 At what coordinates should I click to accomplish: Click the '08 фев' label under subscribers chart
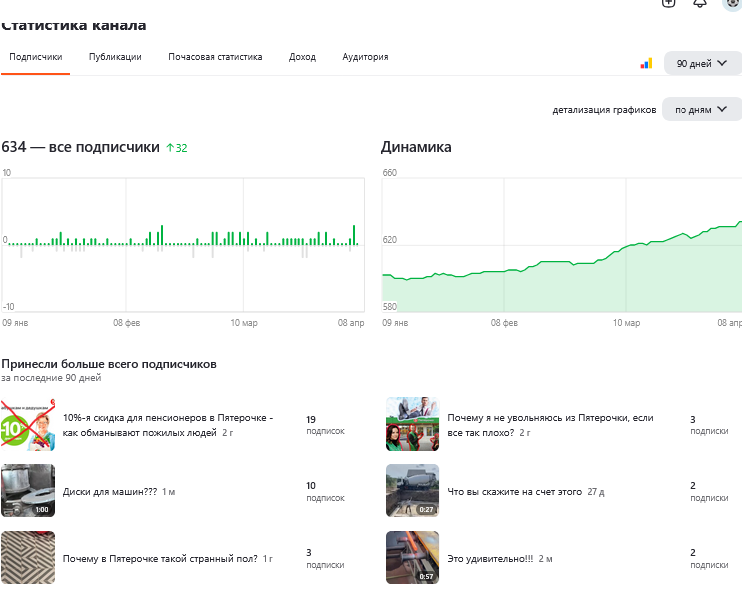[x=126, y=323]
